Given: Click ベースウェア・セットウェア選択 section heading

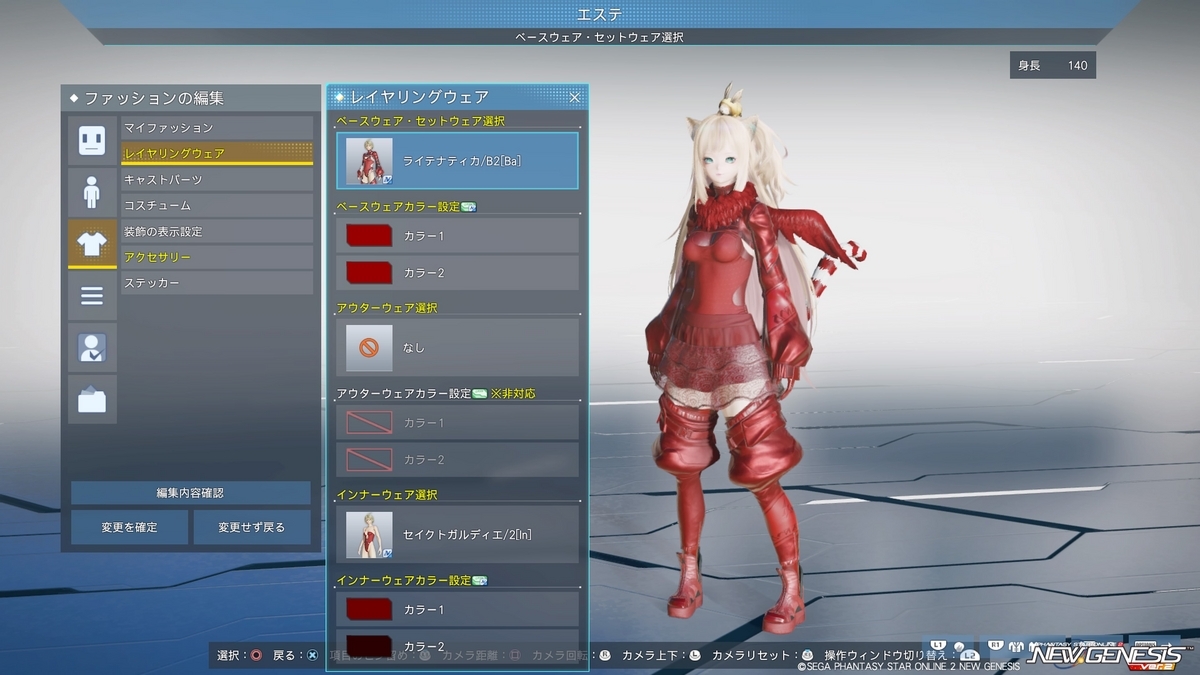Looking at the screenshot, I should coord(420,121).
